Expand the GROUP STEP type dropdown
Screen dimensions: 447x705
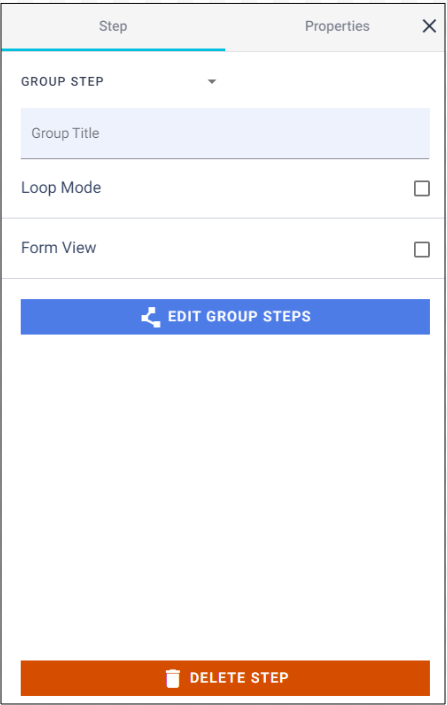(x=119, y=82)
